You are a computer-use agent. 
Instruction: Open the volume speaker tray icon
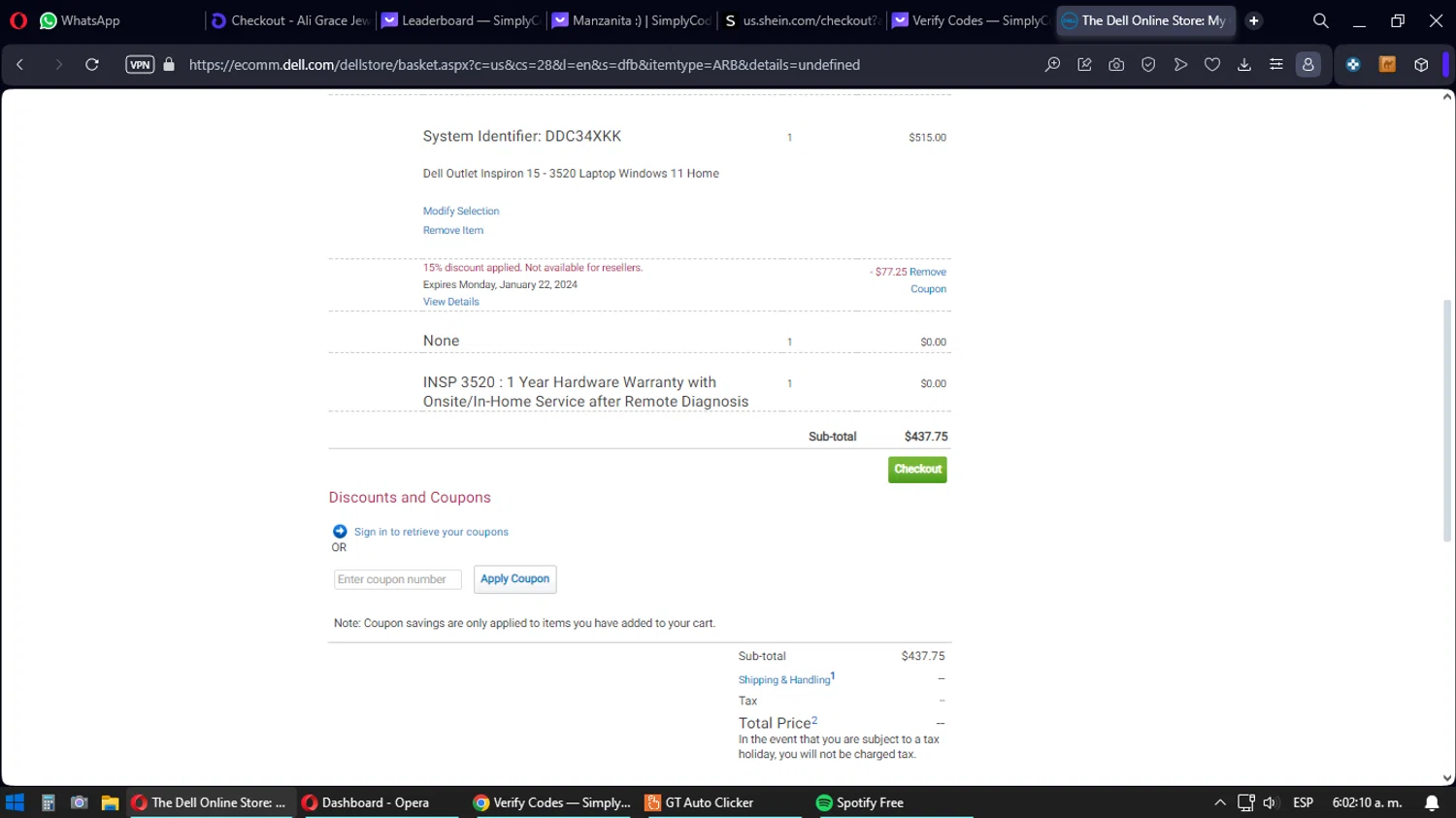1271,802
